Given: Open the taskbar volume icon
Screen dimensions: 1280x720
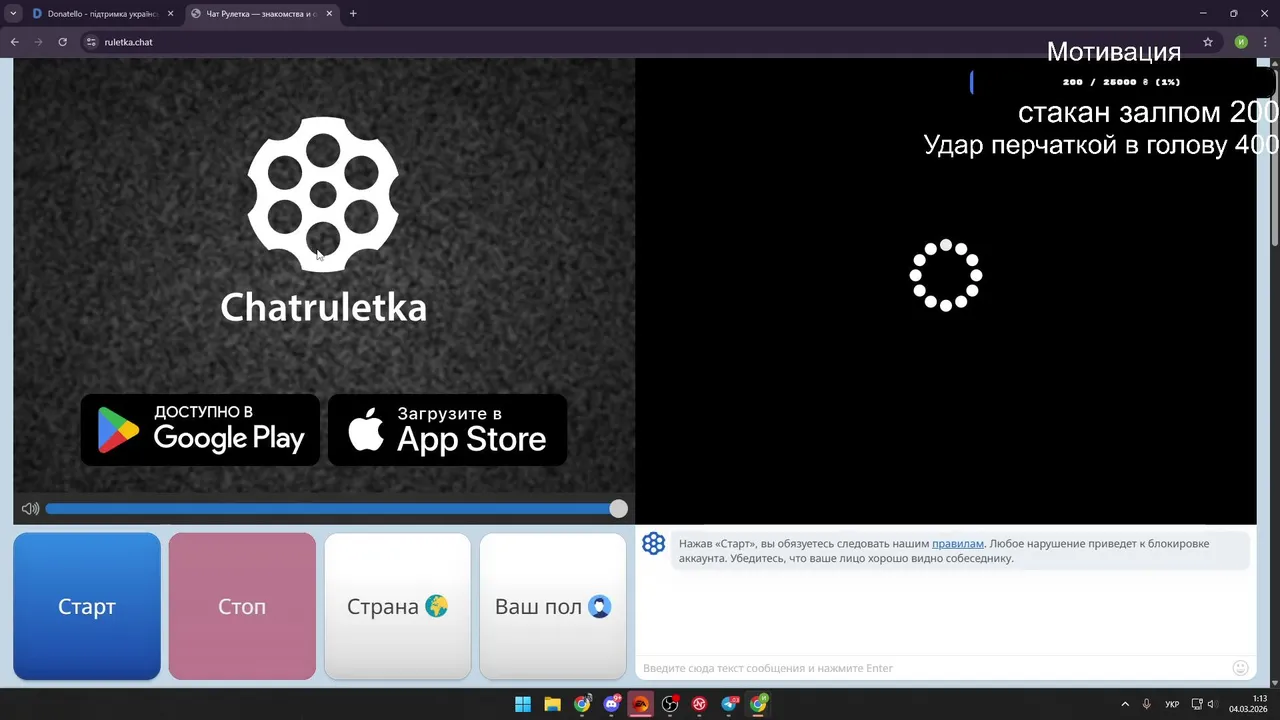Looking at the screenshot, I should pyautogui.click(x=1211, y=704).
